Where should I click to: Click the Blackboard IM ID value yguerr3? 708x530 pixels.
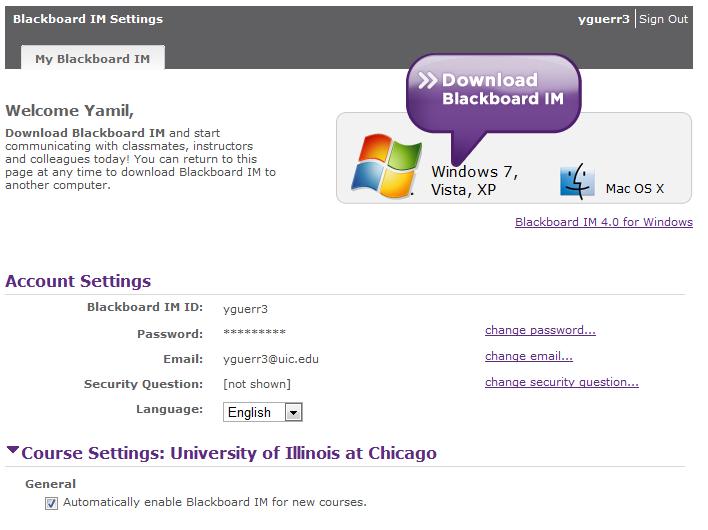(245, 309)
